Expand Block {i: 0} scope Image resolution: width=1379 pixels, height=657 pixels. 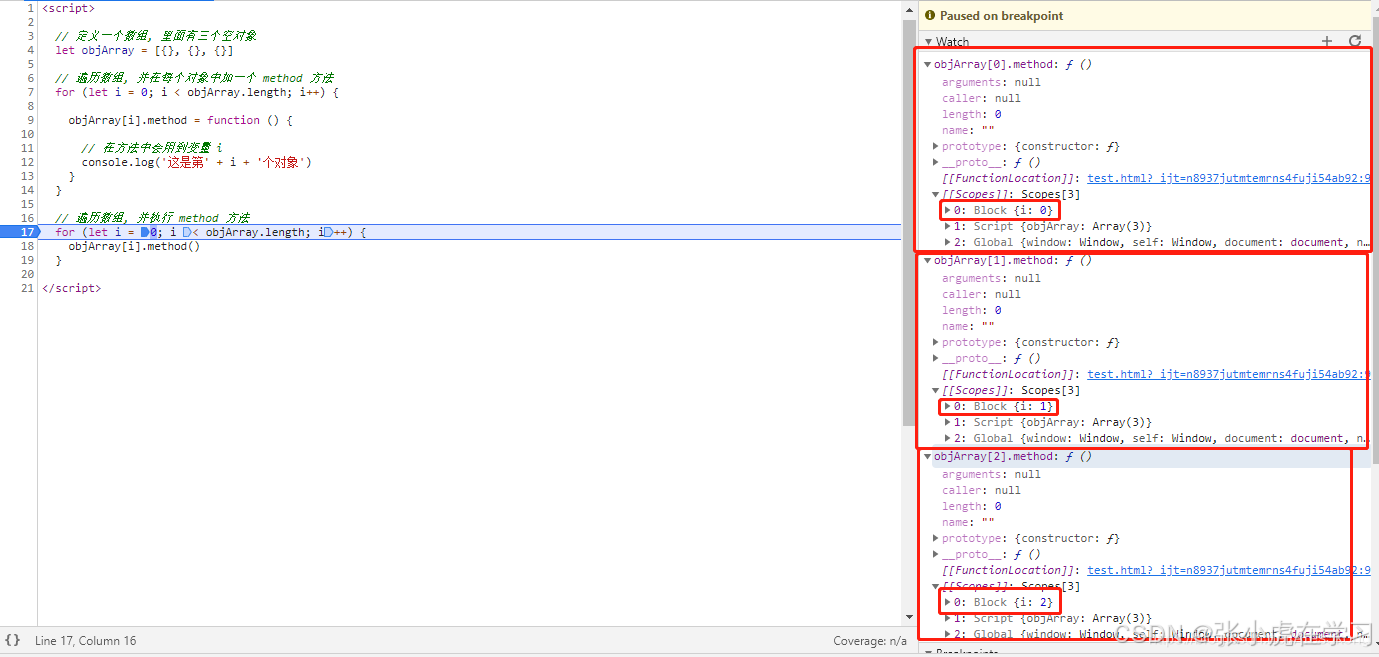pyautogui.click(x=948, y=211)
